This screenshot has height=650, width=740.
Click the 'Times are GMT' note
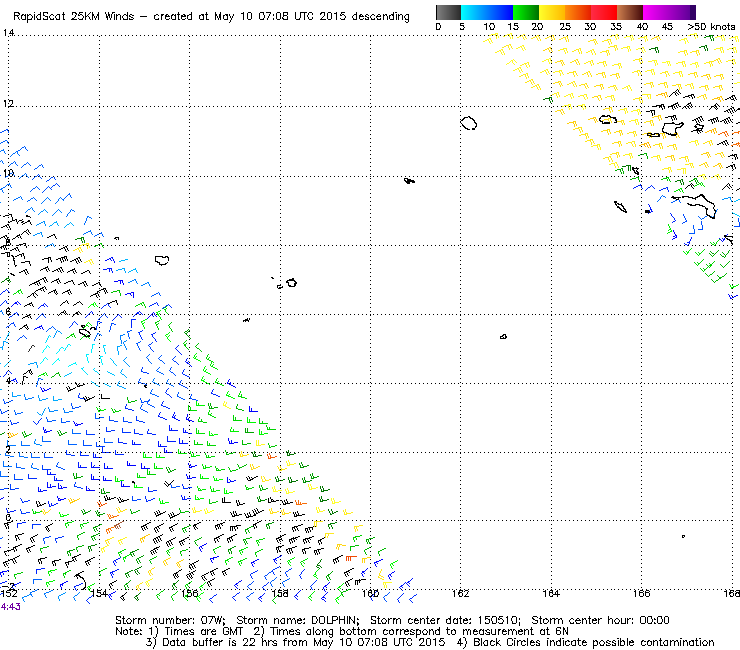click(x=203, y=632)
